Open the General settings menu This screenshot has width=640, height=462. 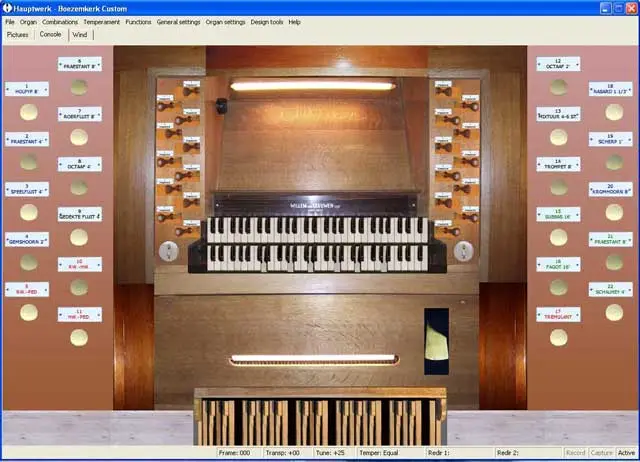pos(178,21)
